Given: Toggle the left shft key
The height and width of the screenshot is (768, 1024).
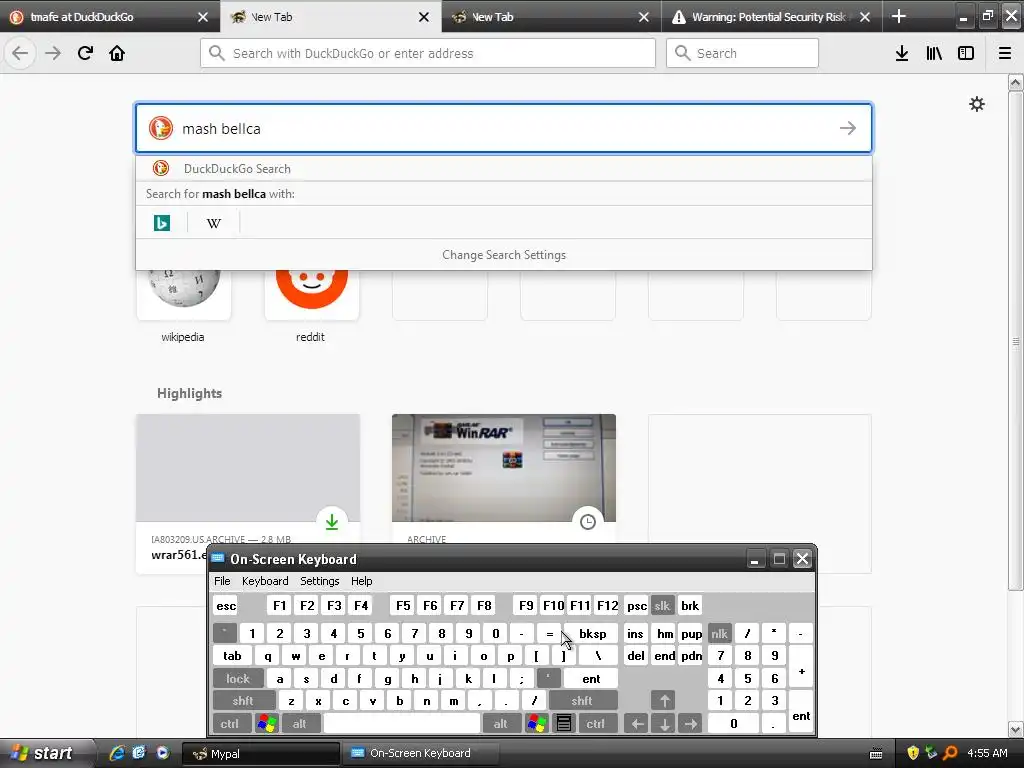Looking at the screenshot, I should click(x=243, y=701).
